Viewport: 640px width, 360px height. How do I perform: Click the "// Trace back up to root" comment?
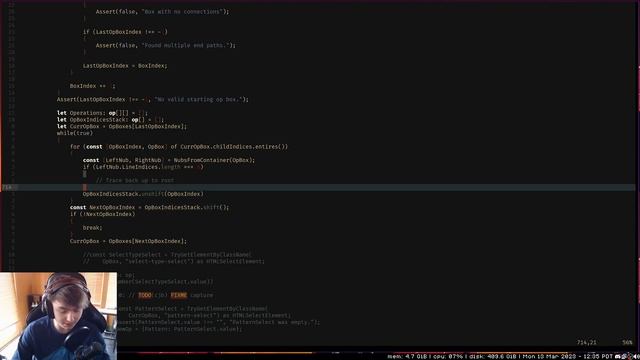point(135,180)
